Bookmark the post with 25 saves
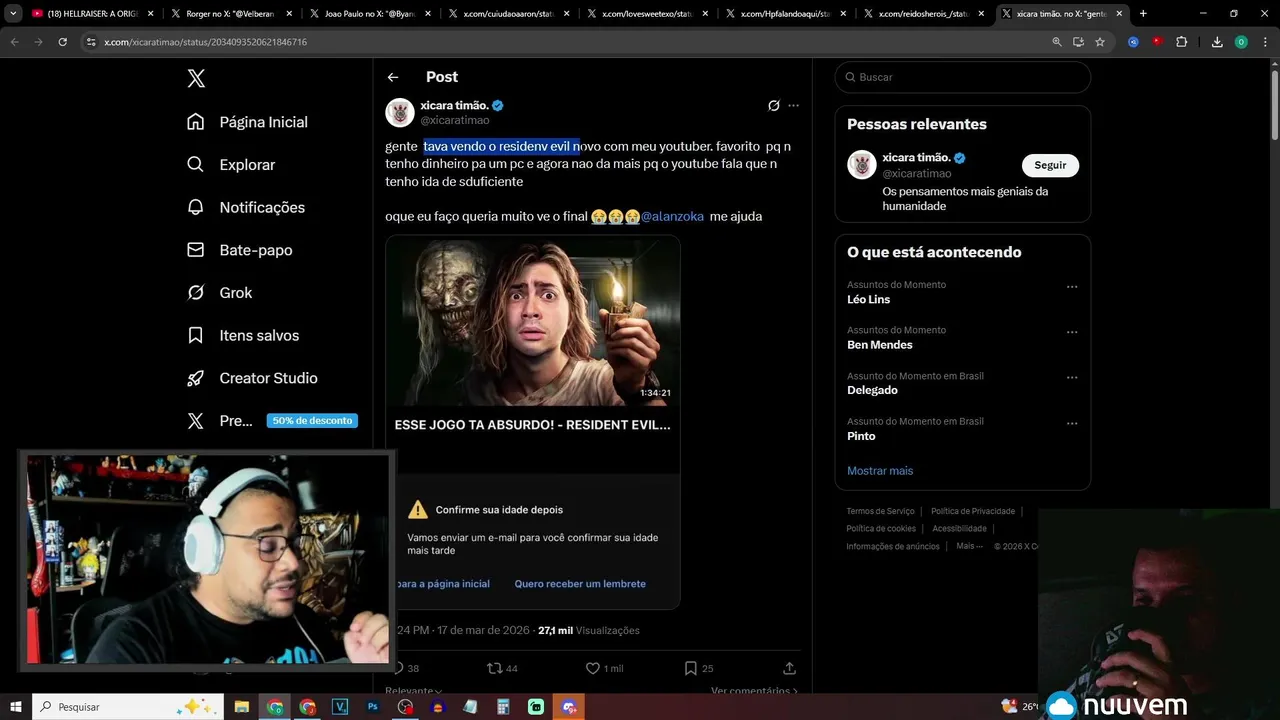This screenshot has width=1280, height=720. (x=699, y=668)
